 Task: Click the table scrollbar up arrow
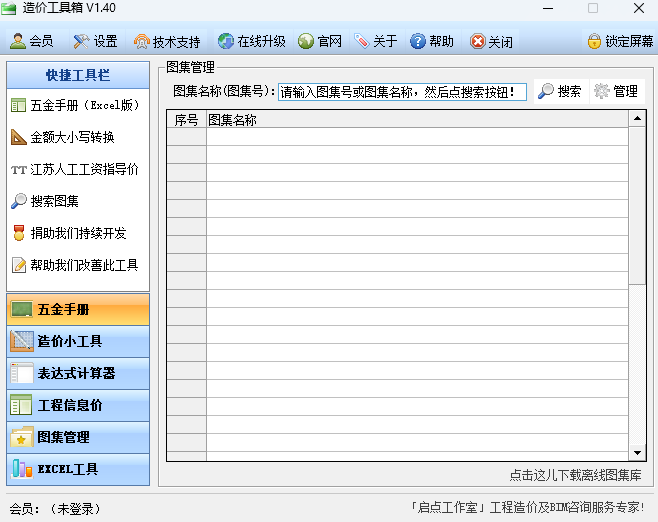click(637, 119)
